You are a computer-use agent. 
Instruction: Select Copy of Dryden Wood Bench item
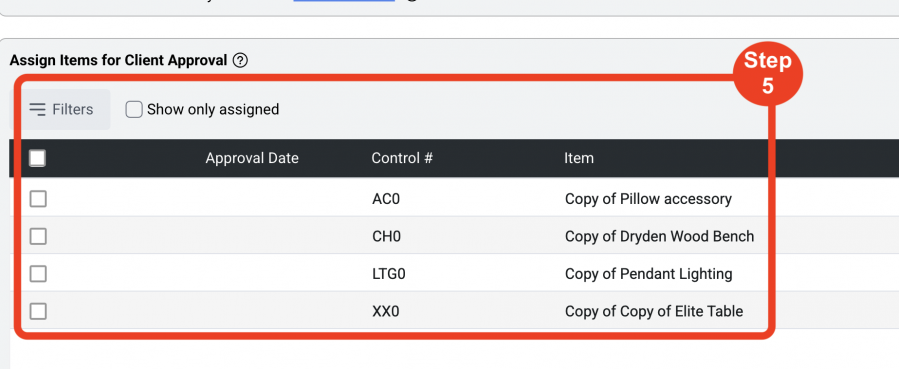click(659, 236)
